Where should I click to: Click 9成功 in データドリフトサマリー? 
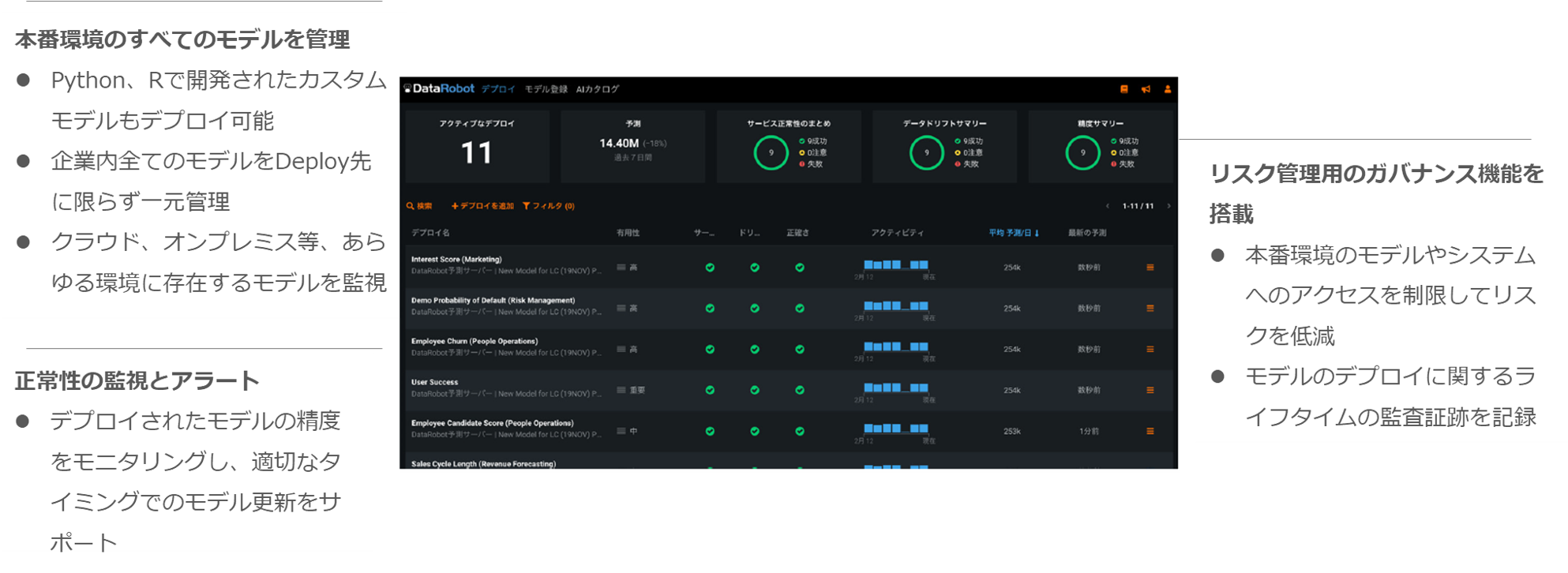coord(970,141)
